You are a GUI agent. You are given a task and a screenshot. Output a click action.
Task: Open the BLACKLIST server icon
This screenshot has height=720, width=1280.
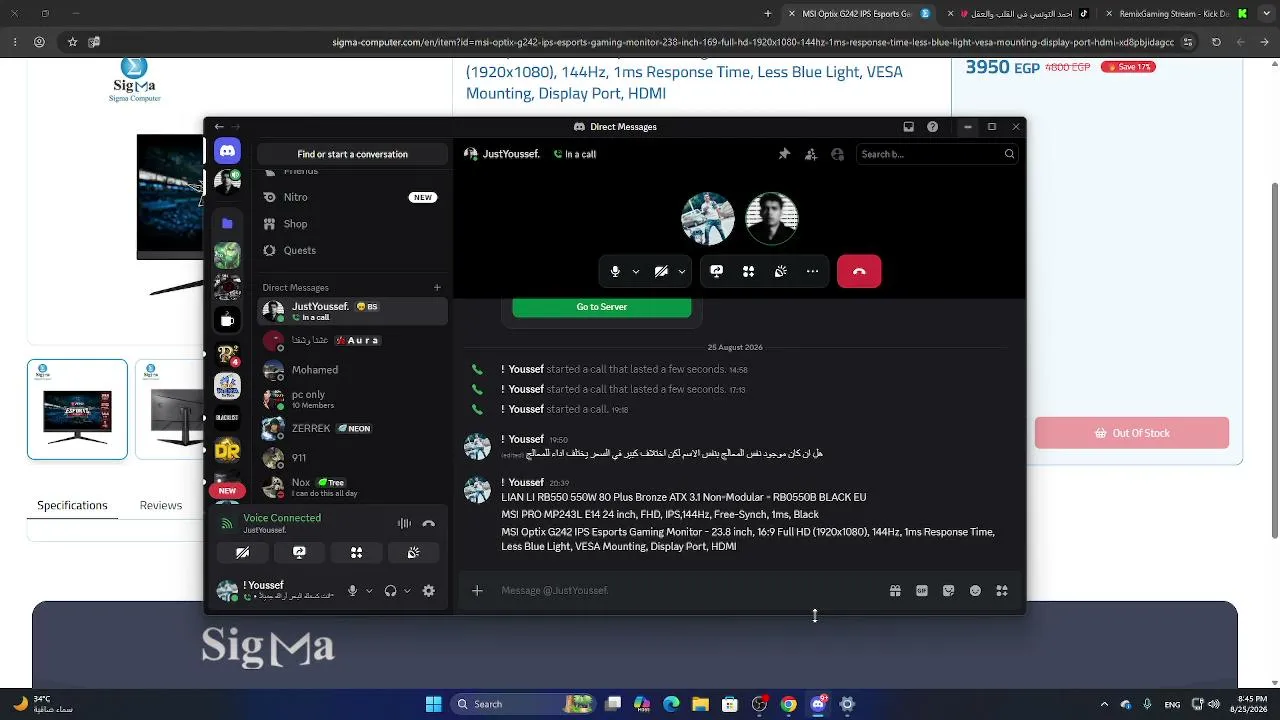coord(227,417)
